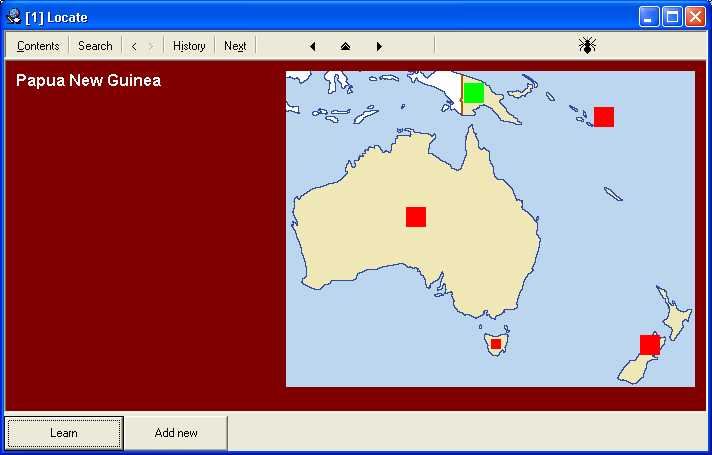Click the right triangle navigation arrow

point(379,46)
